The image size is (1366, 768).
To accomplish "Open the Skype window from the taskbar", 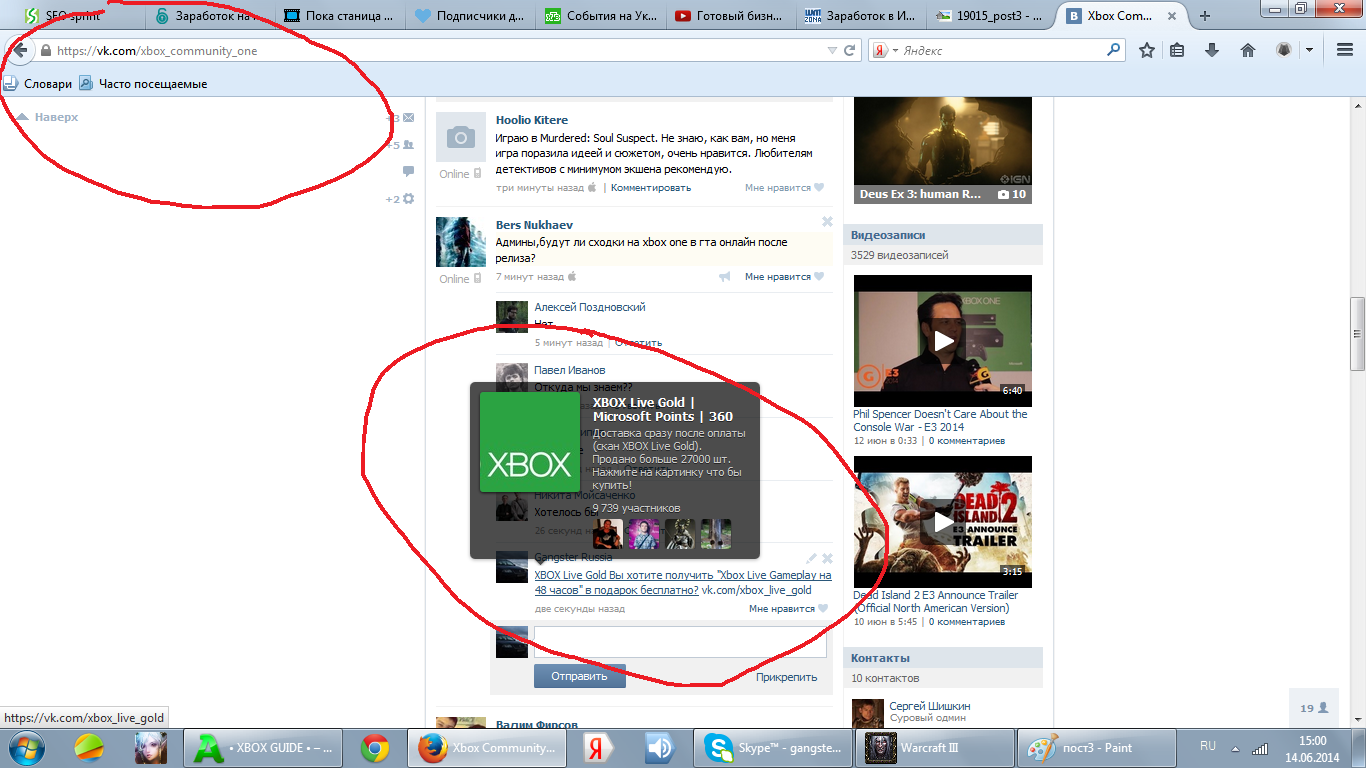I will [773, 748].
